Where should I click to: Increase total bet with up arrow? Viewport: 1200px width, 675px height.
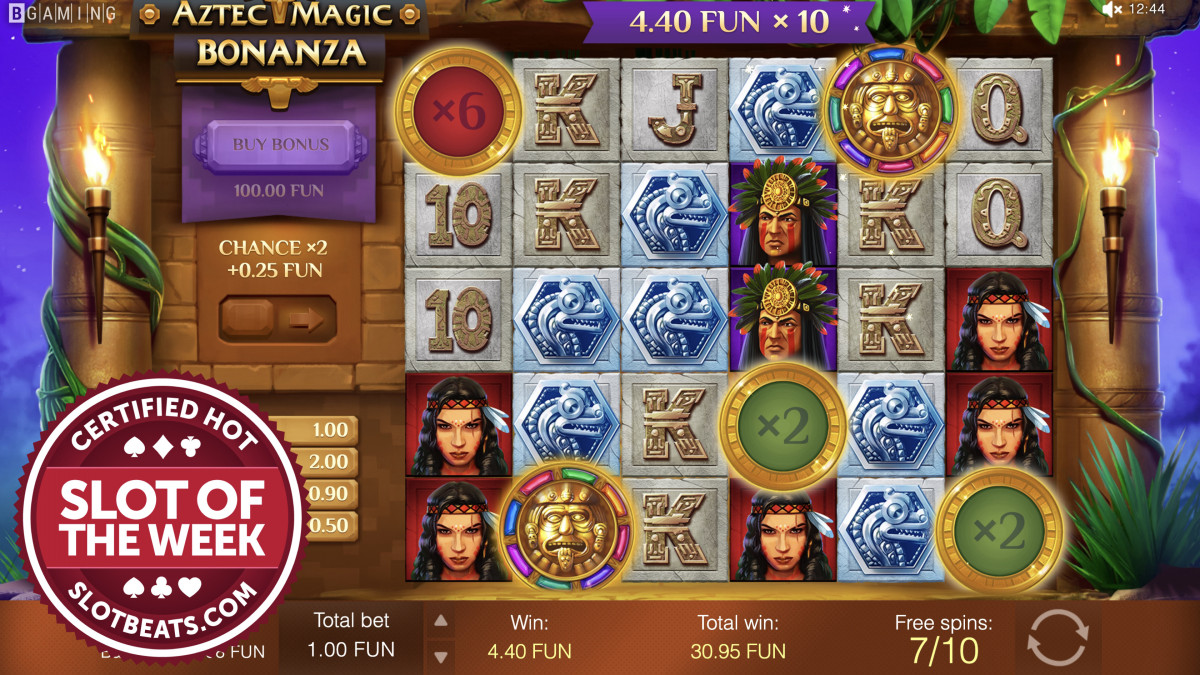pos(438,620)
